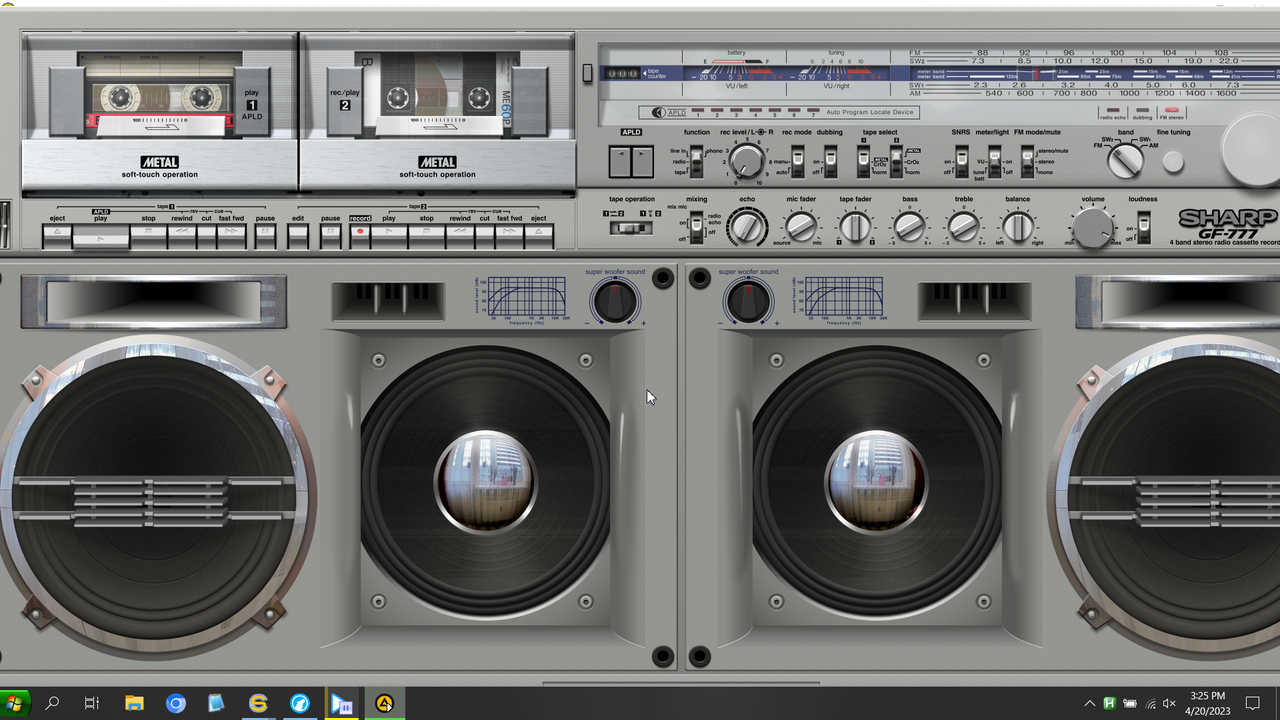Stop tape 1 playback
Screen dimensions: 1280x720
tap(148, 236)
